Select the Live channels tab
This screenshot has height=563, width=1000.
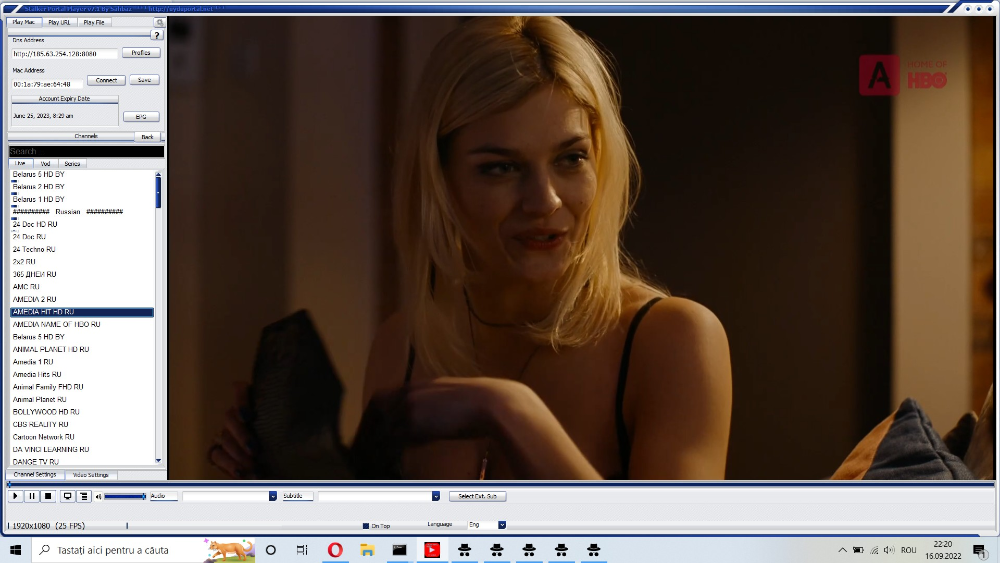point(20,164)
